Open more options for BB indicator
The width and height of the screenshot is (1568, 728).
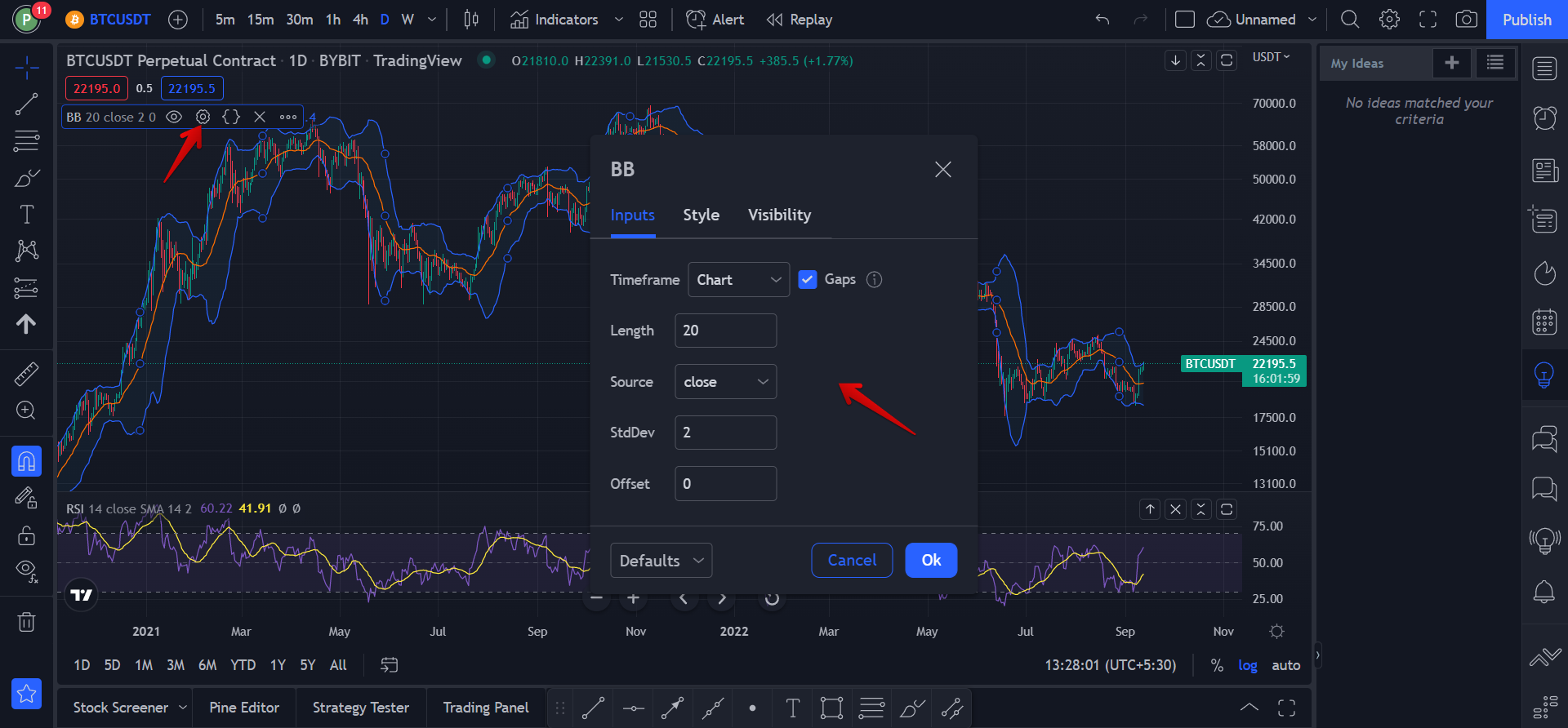[288, 117]
